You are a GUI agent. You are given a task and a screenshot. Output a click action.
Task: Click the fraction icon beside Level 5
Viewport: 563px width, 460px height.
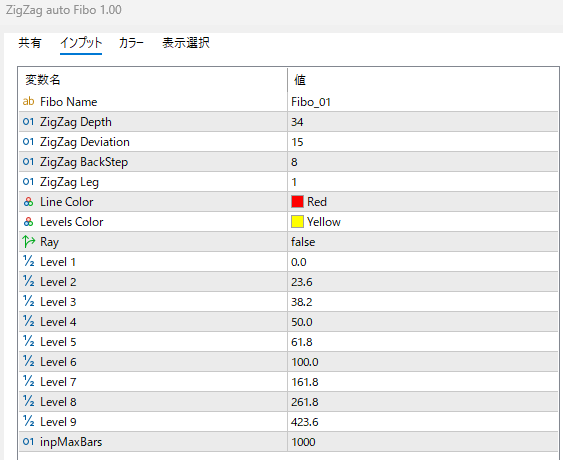[x=28, y=341]
